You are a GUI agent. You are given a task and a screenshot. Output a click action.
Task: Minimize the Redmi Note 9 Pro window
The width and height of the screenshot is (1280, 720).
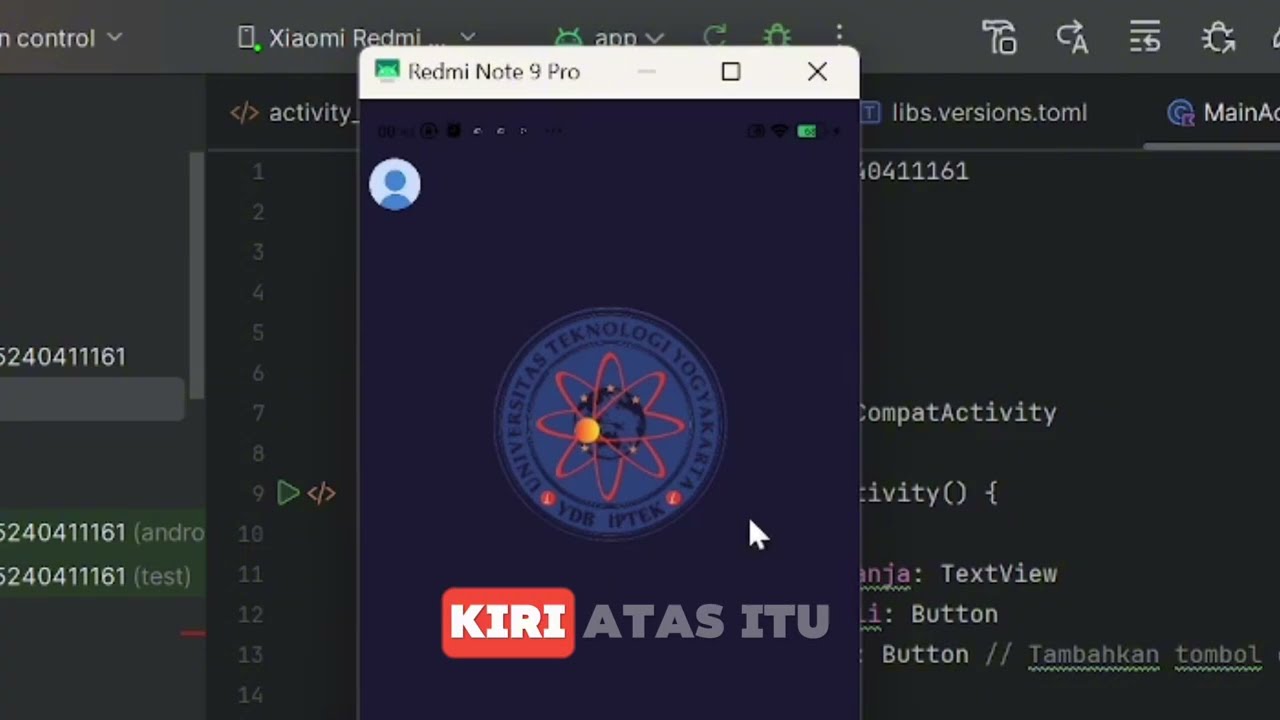pos(647,72)
